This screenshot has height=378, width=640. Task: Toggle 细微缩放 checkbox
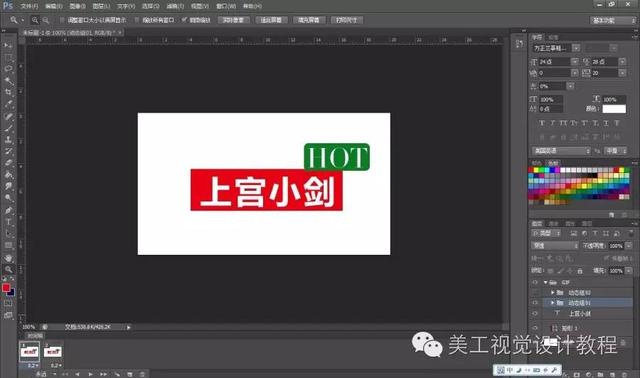pyautogui.click(x=184, y=20)
